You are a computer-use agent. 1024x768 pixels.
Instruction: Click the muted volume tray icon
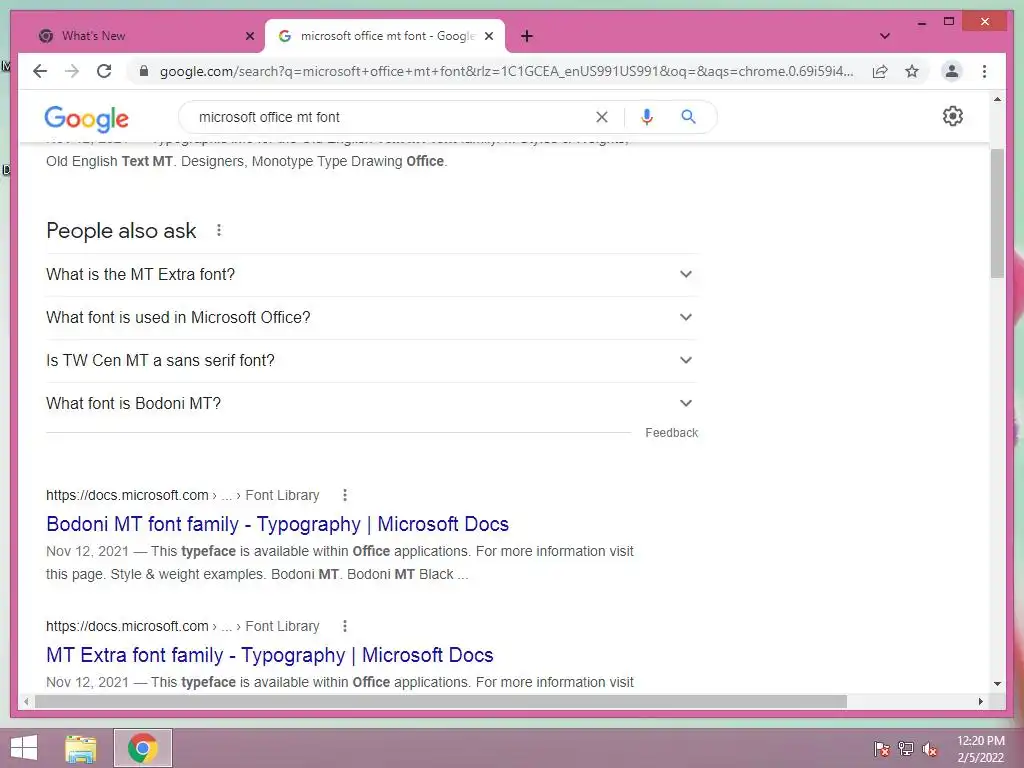pyautogui.click(x=929, y=748)
